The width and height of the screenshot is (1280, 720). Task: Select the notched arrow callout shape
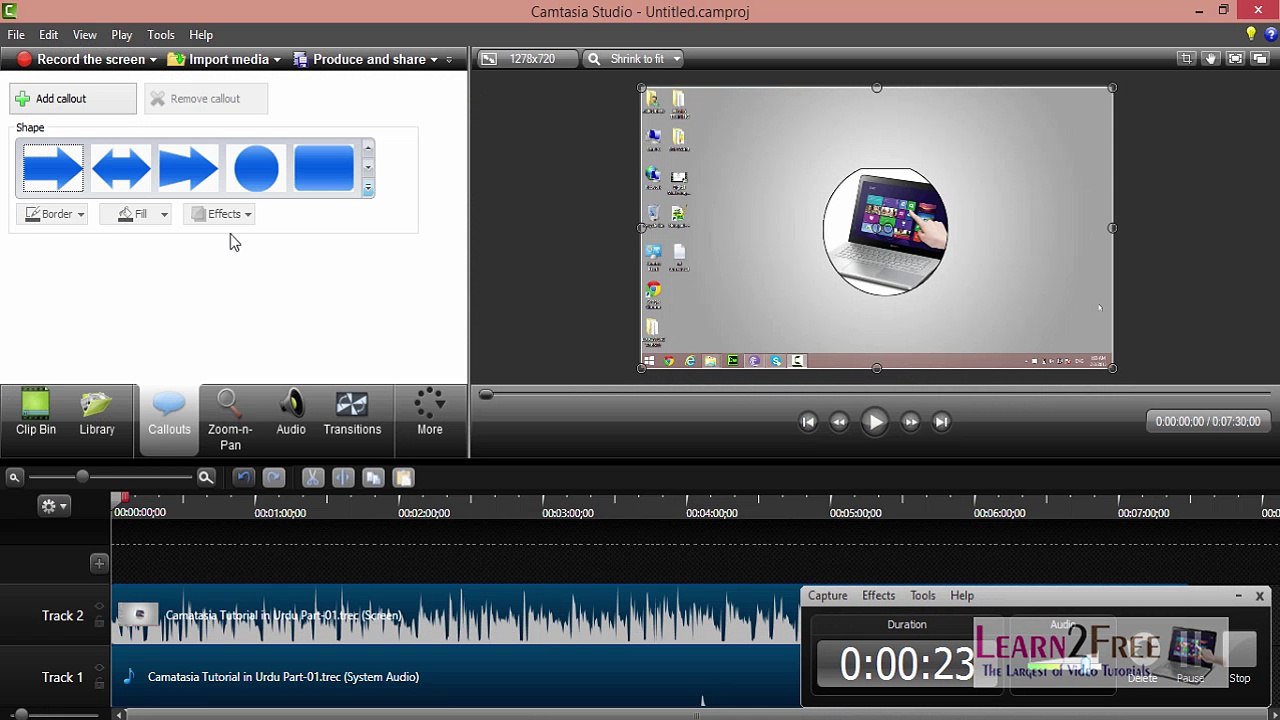[188, 168]
